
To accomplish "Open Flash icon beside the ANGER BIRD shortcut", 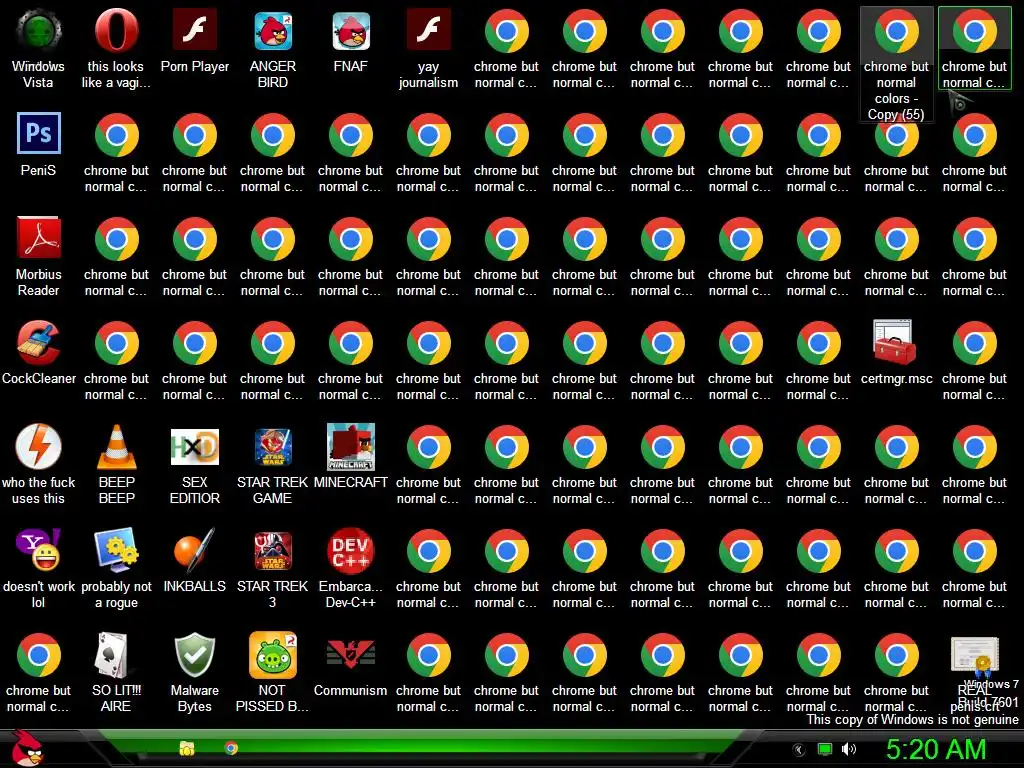I will tap(195, 30).
